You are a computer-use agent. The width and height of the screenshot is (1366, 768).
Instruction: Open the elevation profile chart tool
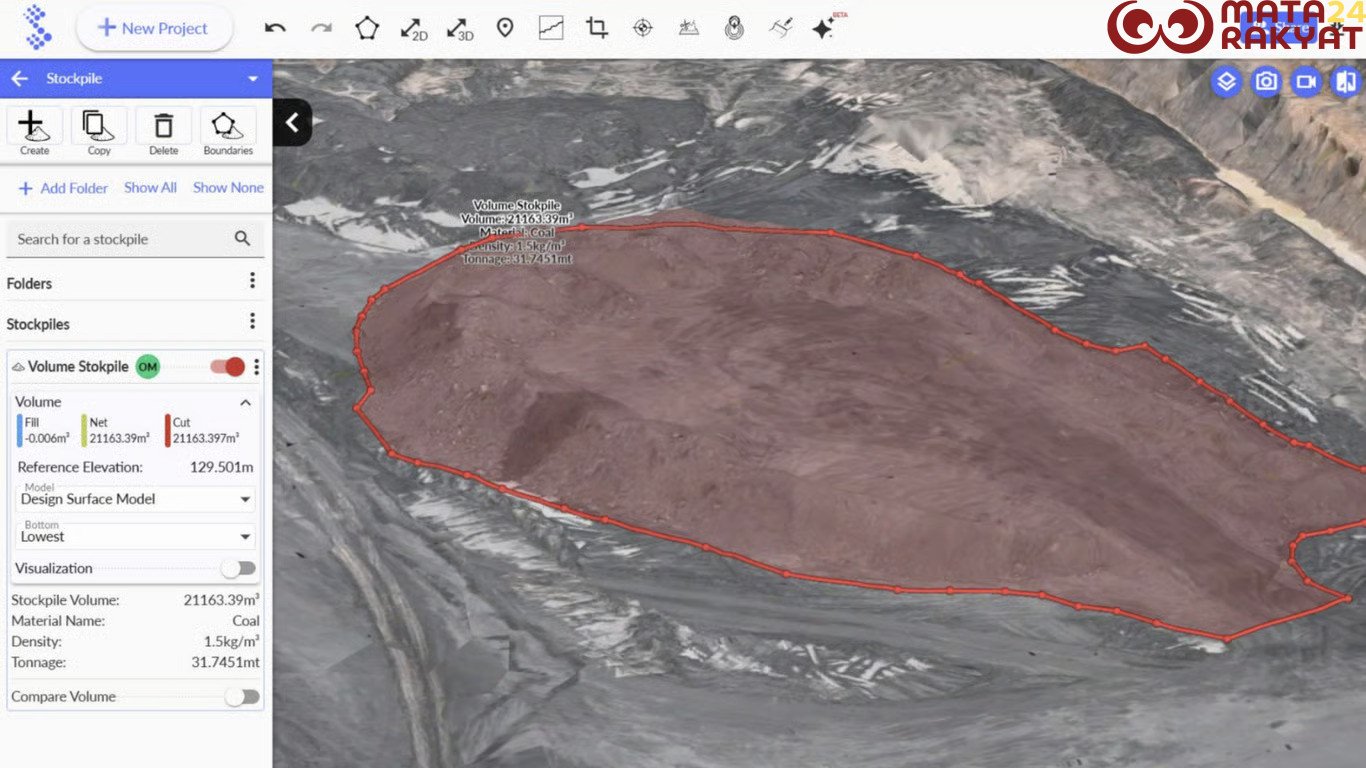[x=551, y=28]
